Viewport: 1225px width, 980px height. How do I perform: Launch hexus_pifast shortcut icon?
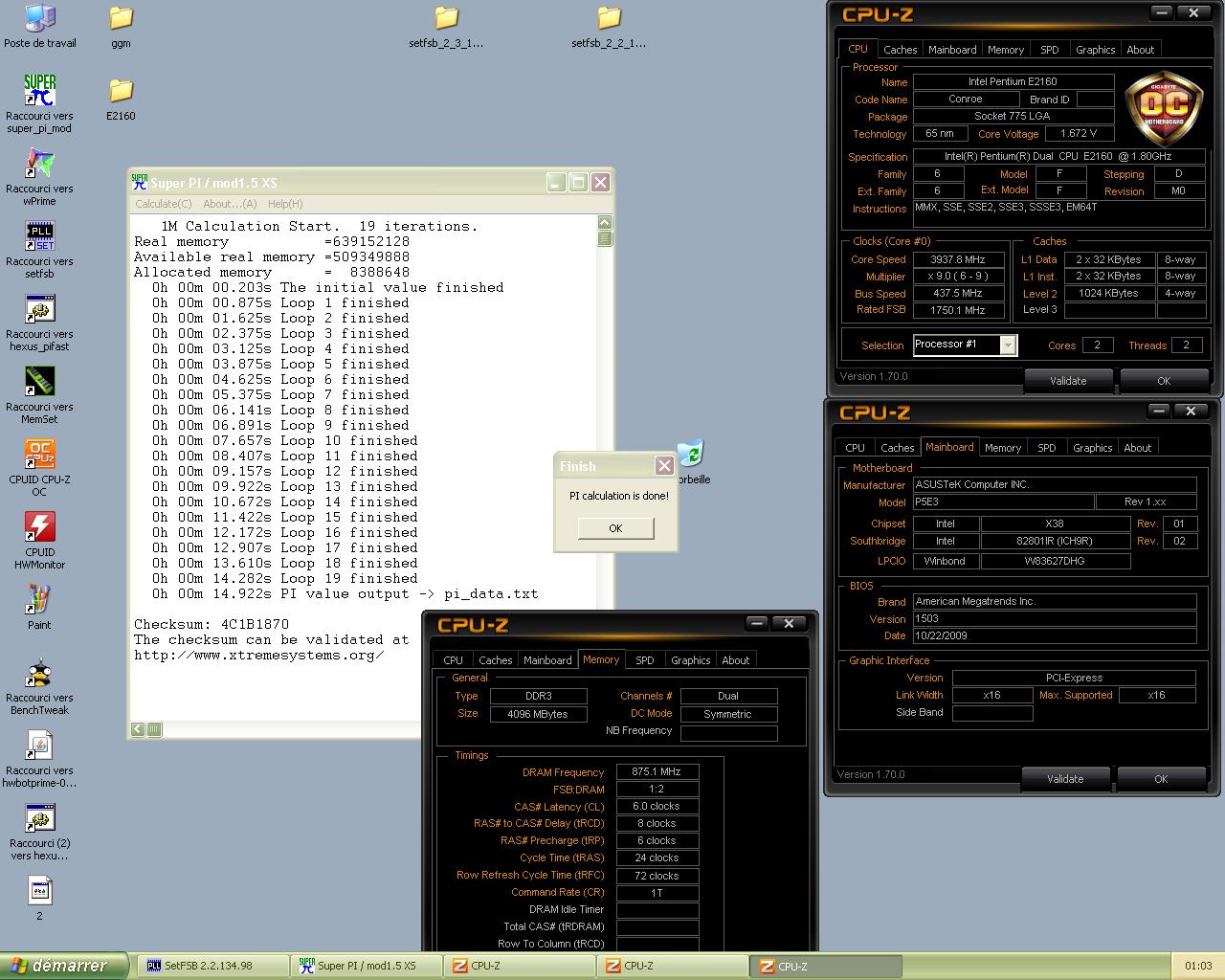[x=39, y=309]
